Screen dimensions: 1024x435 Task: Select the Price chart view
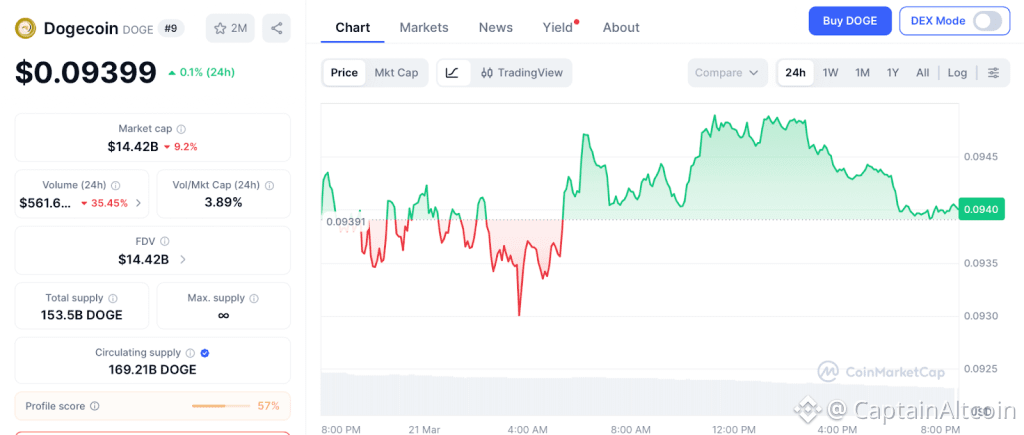point(344,73)
